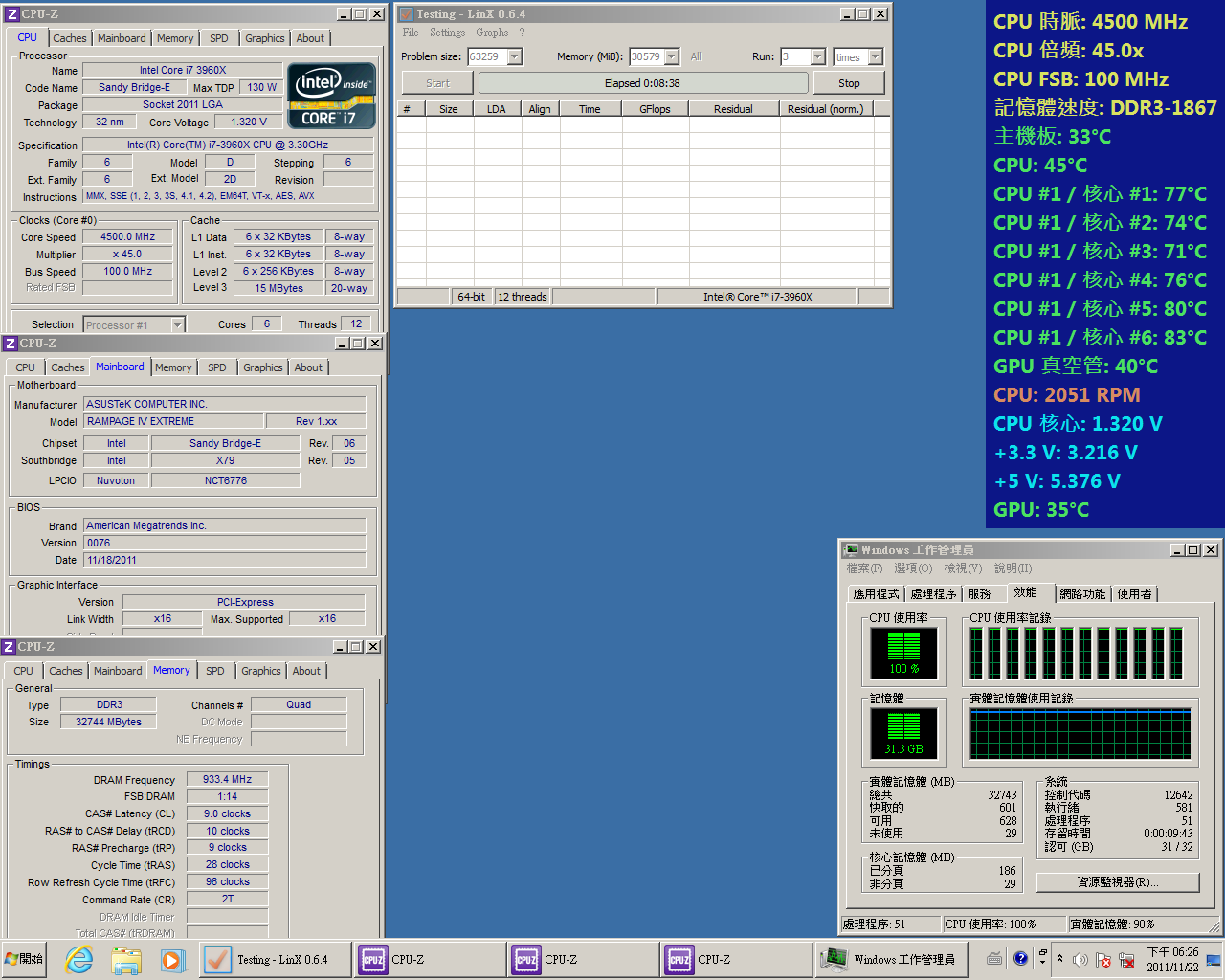Click the 記憶體 31.3 GB meter
The image size is (1225, 980).
point(903,733)
